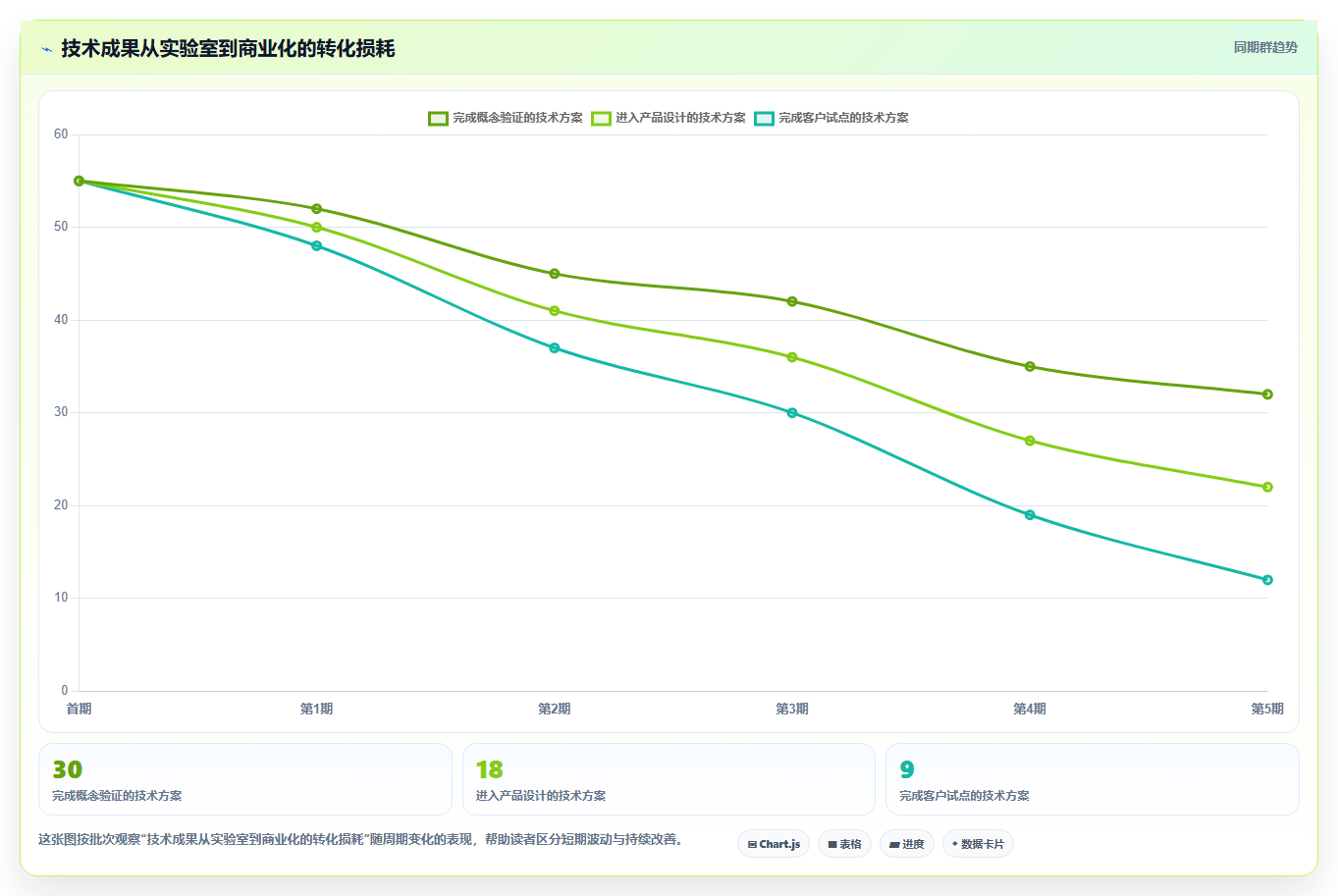Click teal data point at 第1期
Image resolution: width=1338 pixels, height=896 pixels.
[316, 246]
